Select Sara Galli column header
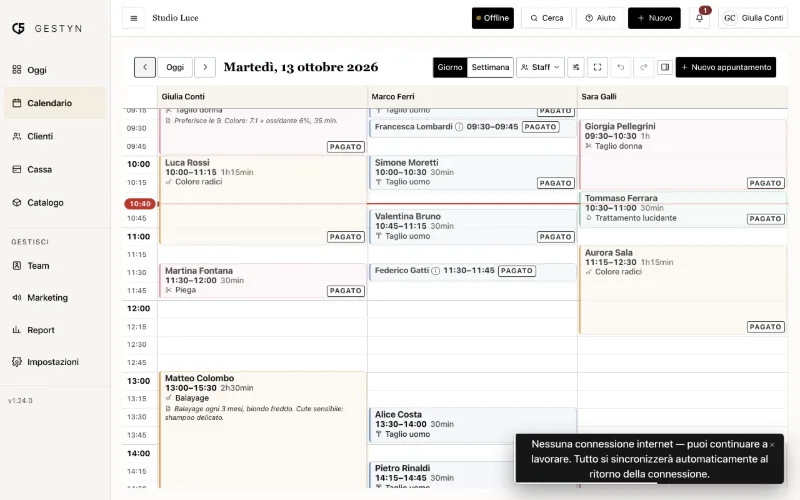 pos(683,96)
